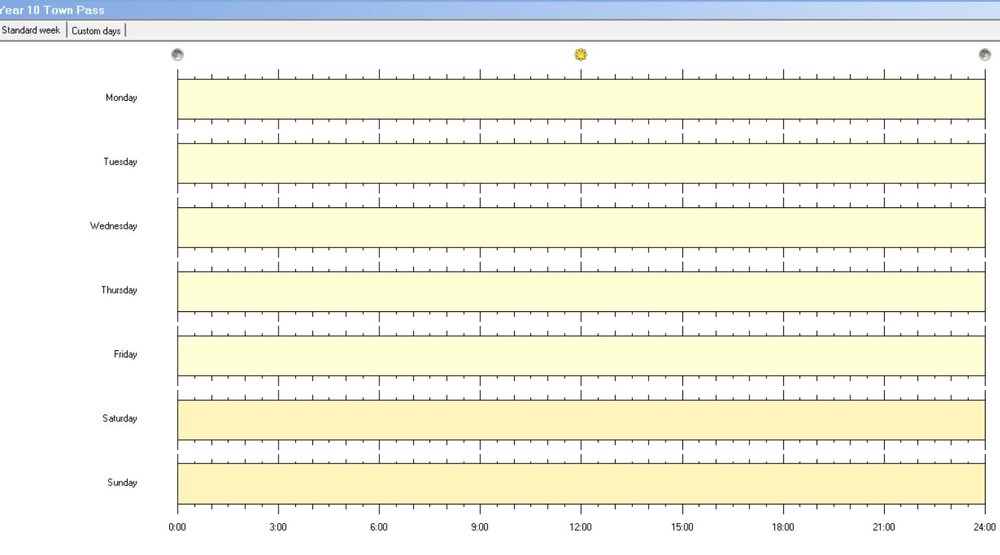This screenshot has width=1000, height=555.
Task: Select the Monday schedule bar
Action: [x=581, y=99]
